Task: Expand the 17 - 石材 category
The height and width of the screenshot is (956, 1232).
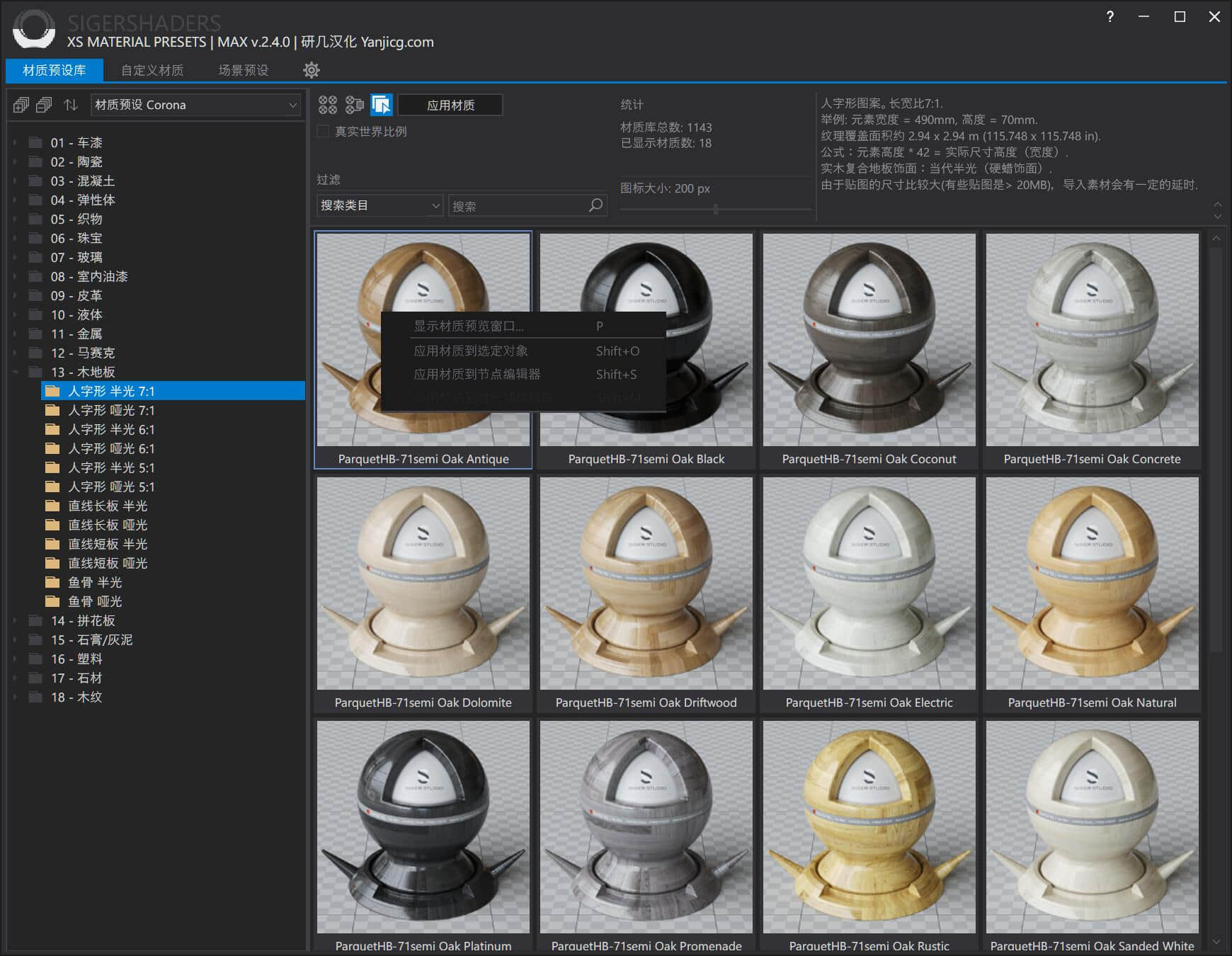Action: pyautogui.click(x=16, y=678)
